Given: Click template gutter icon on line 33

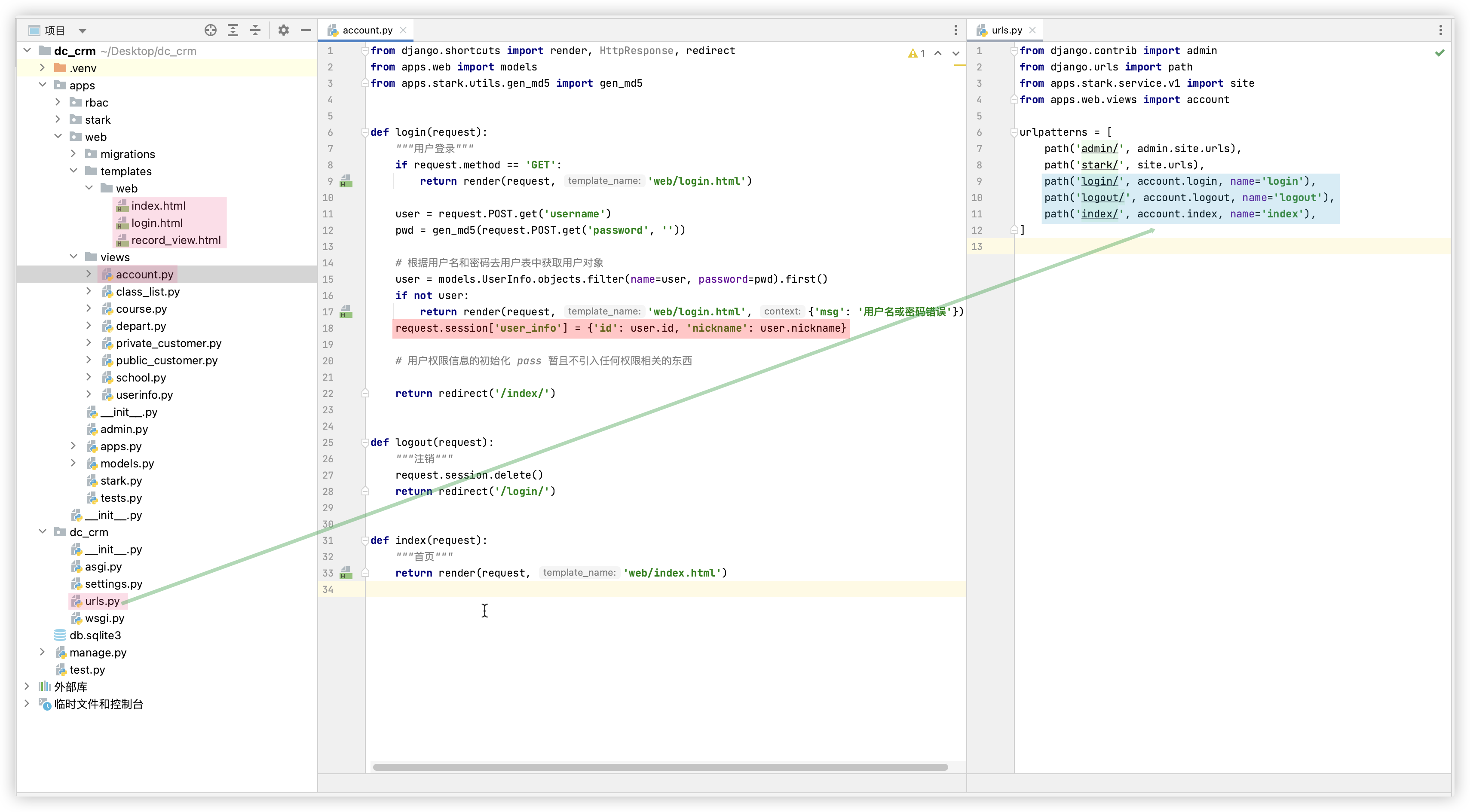Looking at the screenshot, I should click(x=346, y=573).
